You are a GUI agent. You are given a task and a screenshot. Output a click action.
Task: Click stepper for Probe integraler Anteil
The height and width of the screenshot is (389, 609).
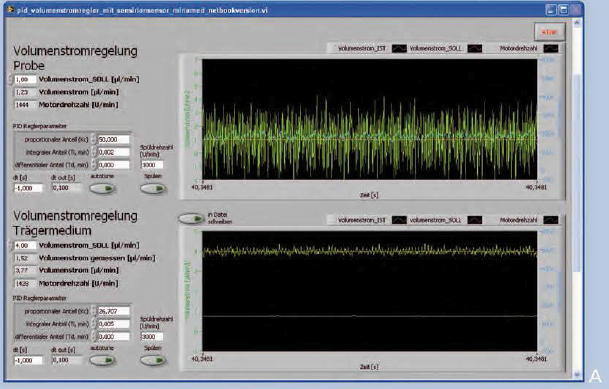[x=94, y=152]
